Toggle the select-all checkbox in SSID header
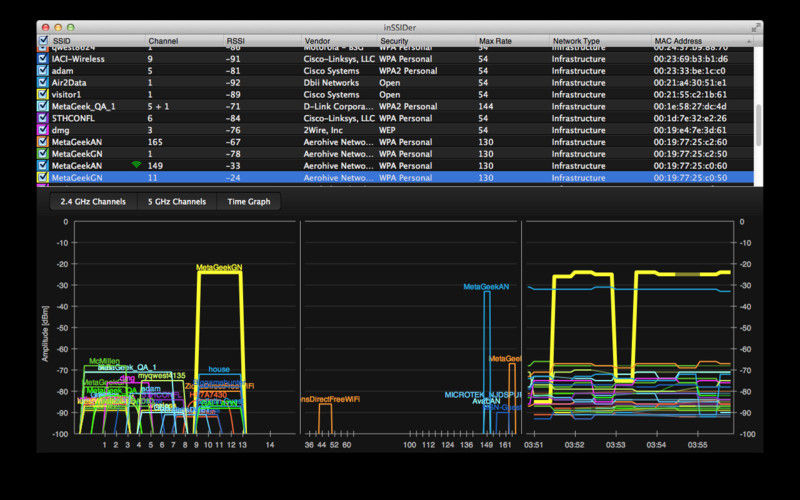 tap(43, 40)
